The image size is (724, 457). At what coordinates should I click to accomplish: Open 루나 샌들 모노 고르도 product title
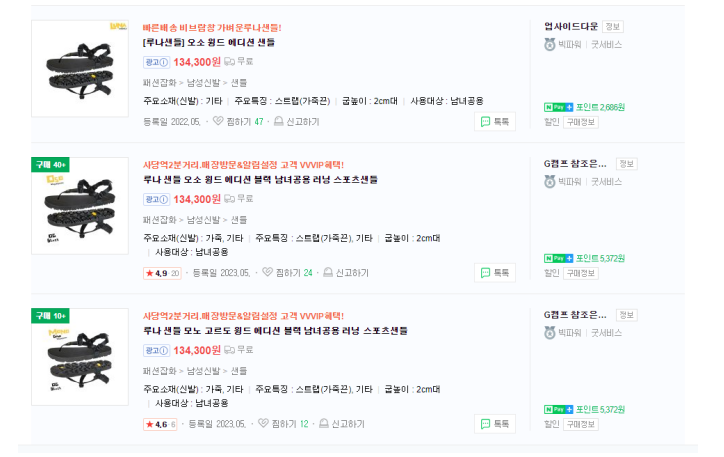point(275,331)
